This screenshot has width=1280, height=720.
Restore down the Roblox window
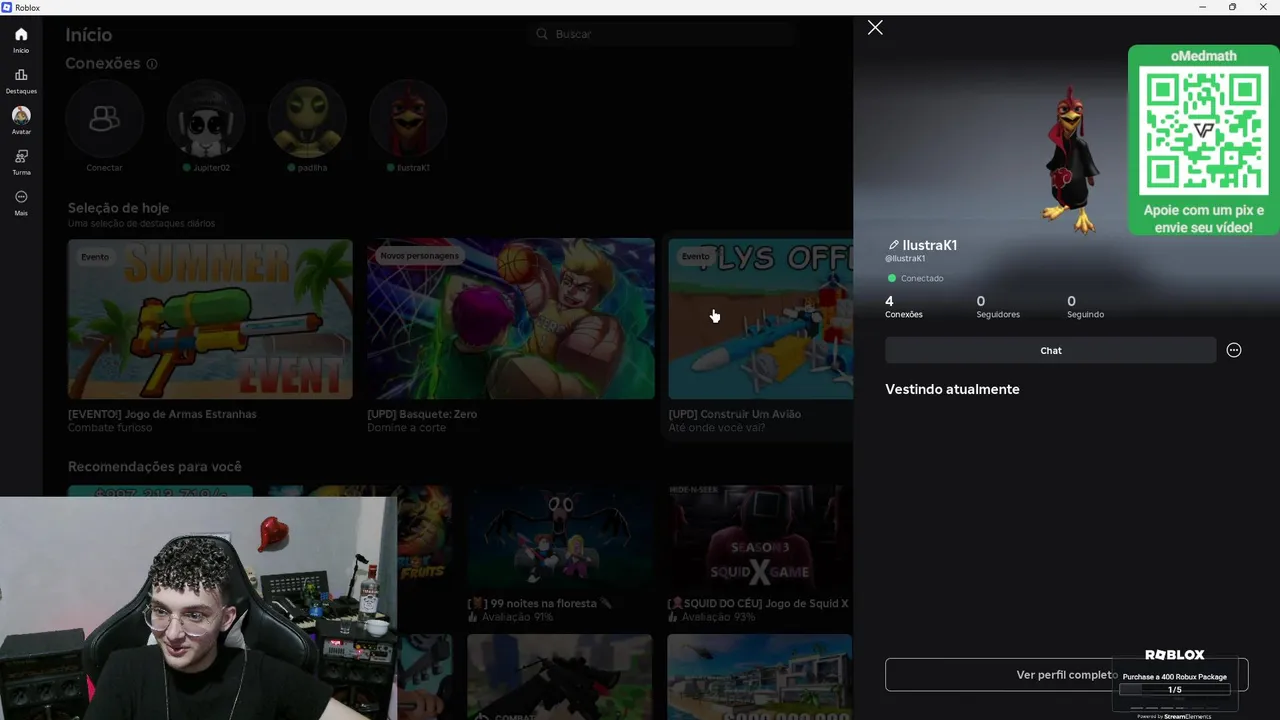(x=1232, y=7)
